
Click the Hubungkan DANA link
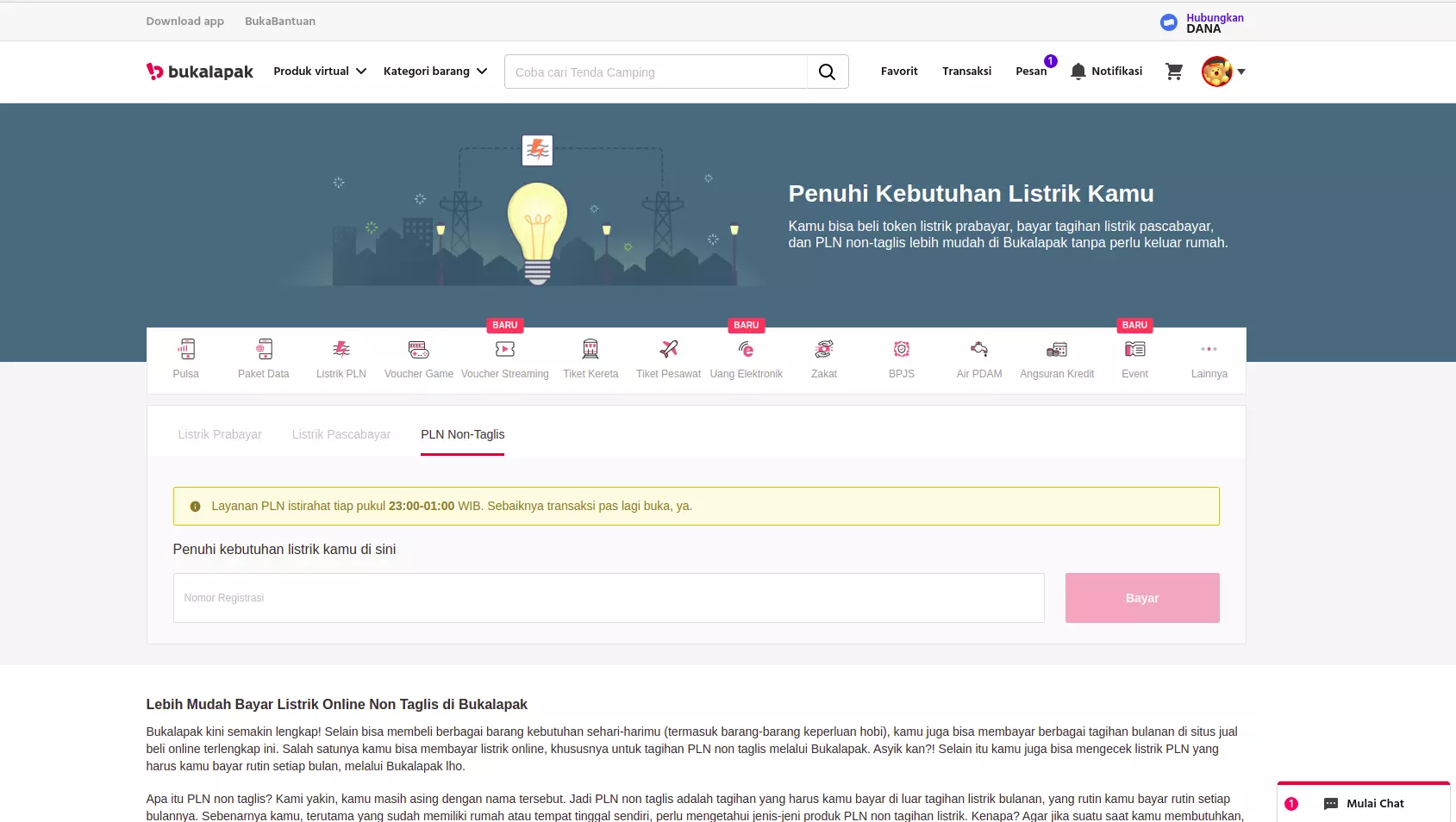[1215, 23]
